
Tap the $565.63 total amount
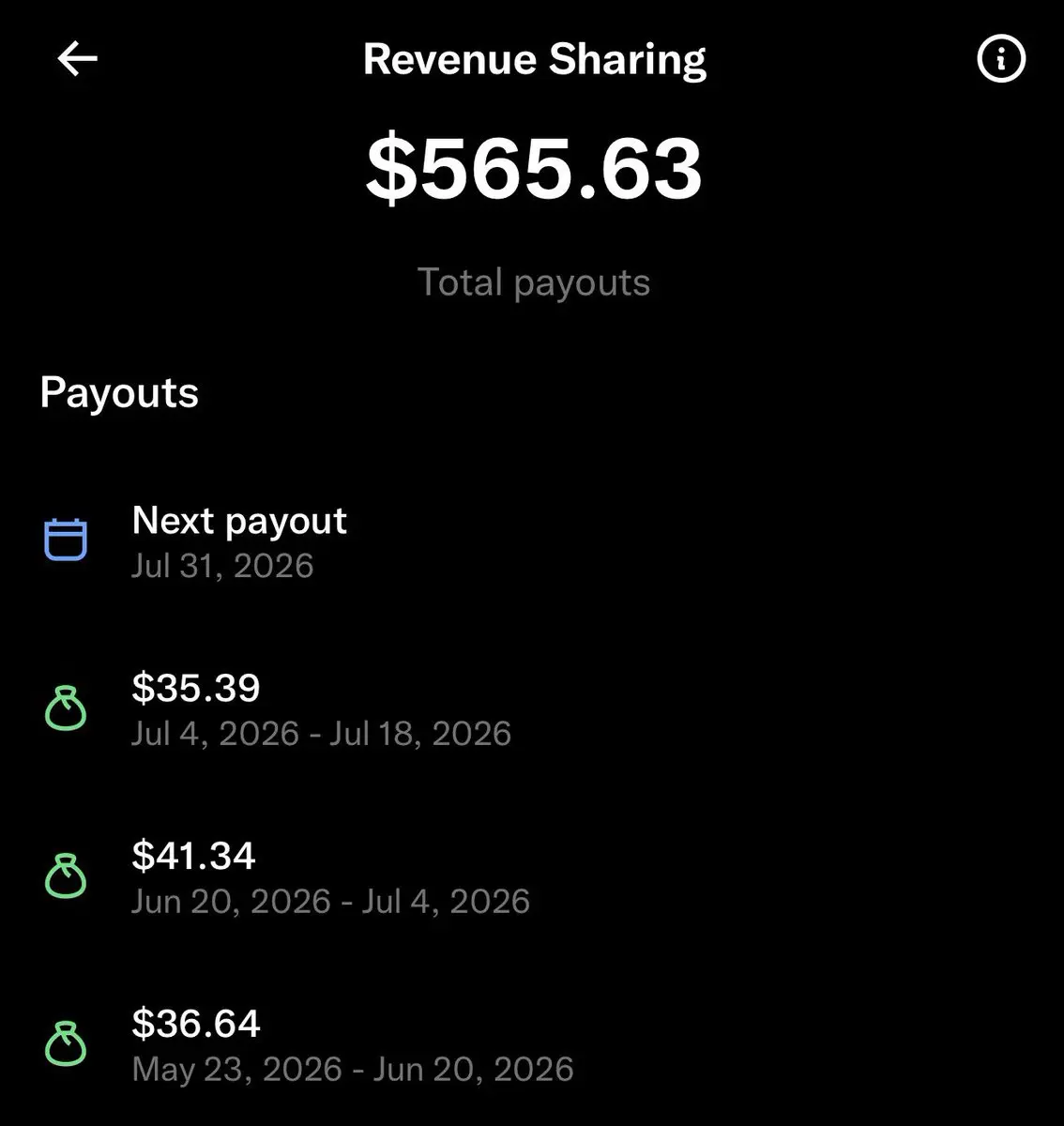(534, 169)
